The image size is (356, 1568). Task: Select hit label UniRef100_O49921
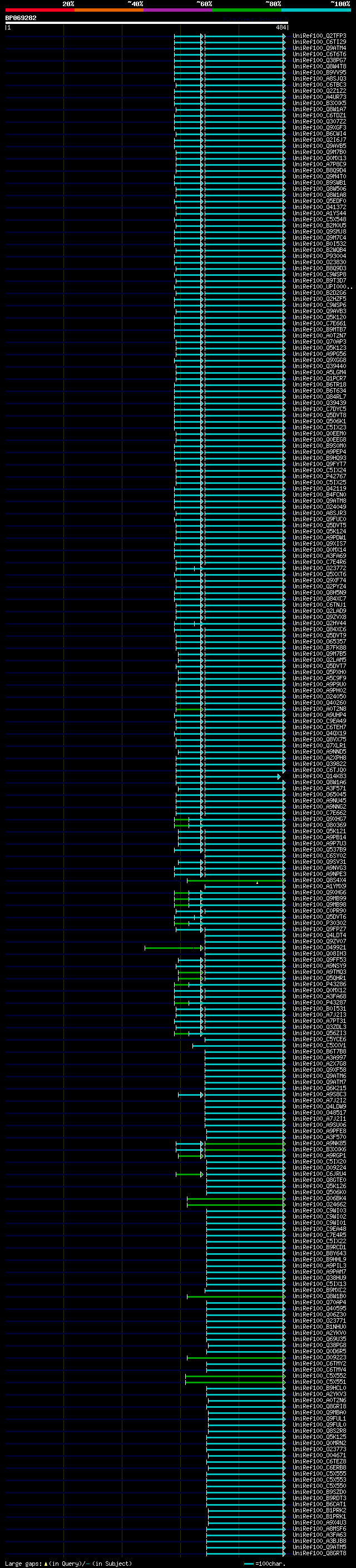point(319,947)
